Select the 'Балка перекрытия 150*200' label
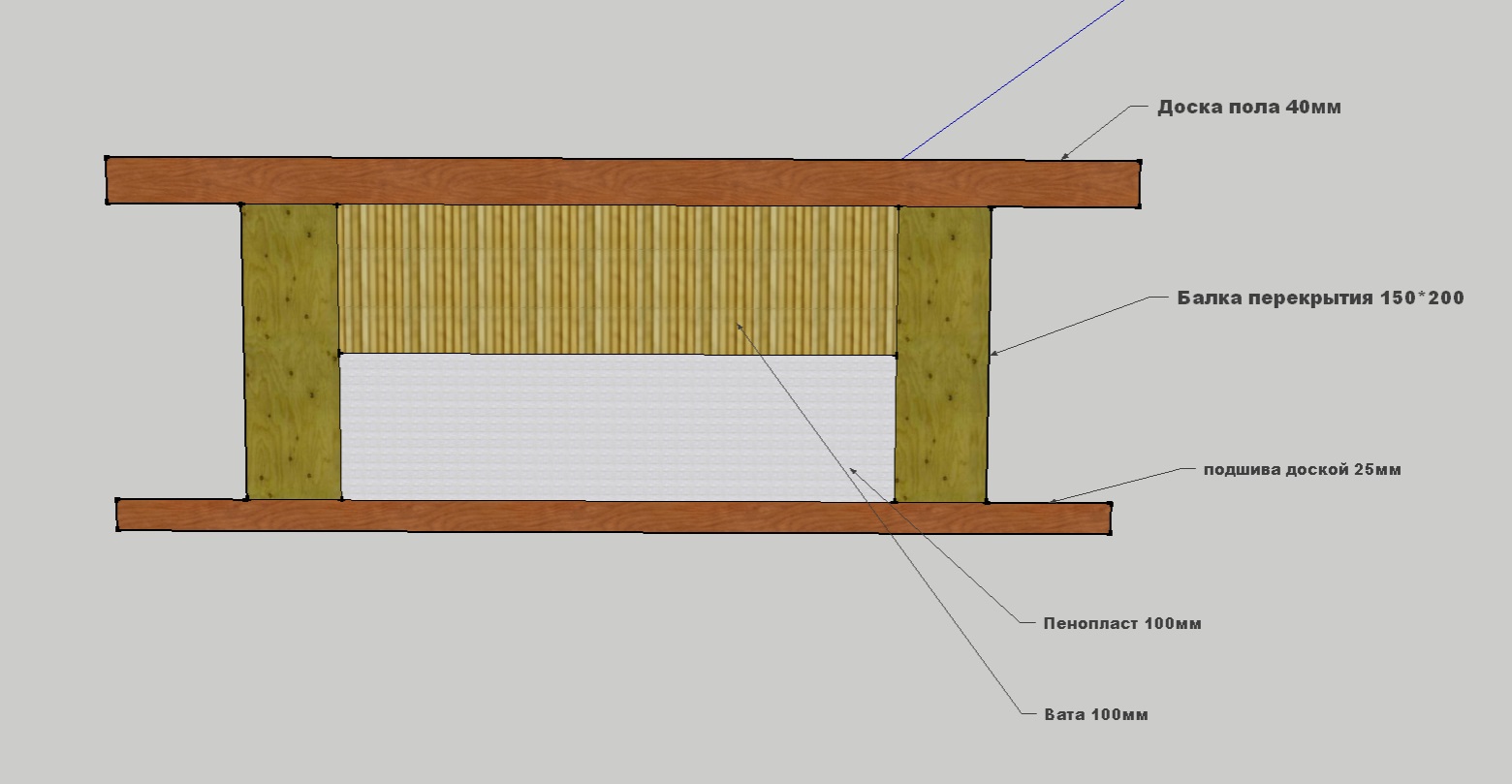This screenshot has width=1512, height=784. click(x=1320, y=298)
